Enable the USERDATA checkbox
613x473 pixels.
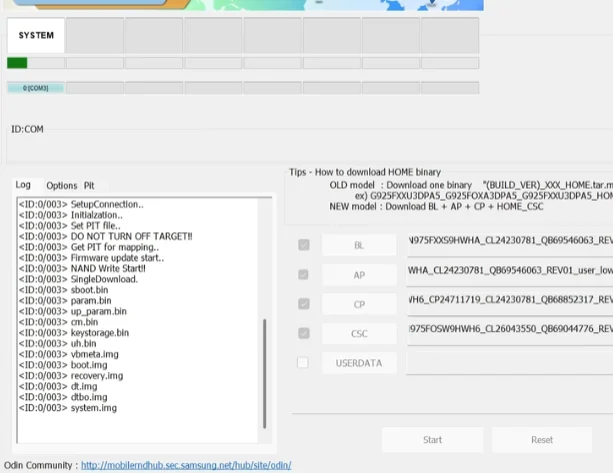tap(303, 362)
